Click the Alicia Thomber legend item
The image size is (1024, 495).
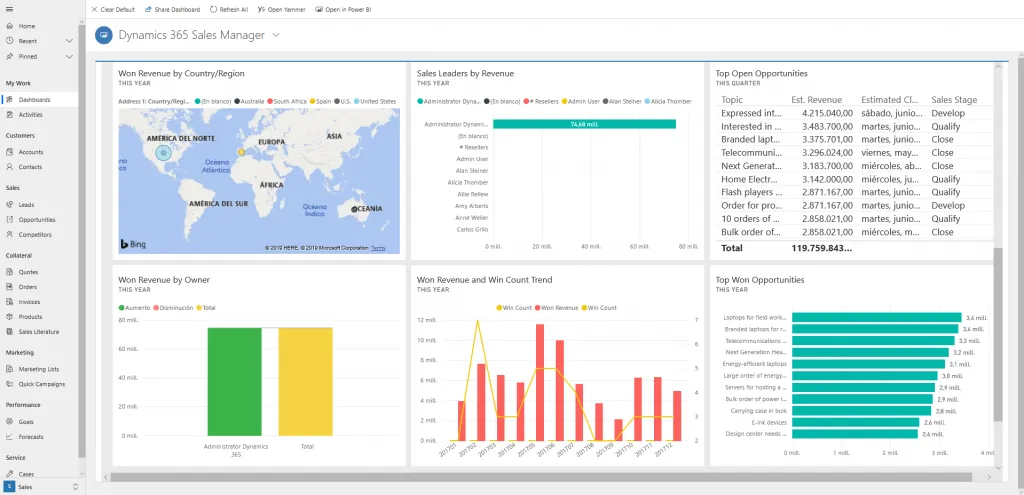[667, 102]
